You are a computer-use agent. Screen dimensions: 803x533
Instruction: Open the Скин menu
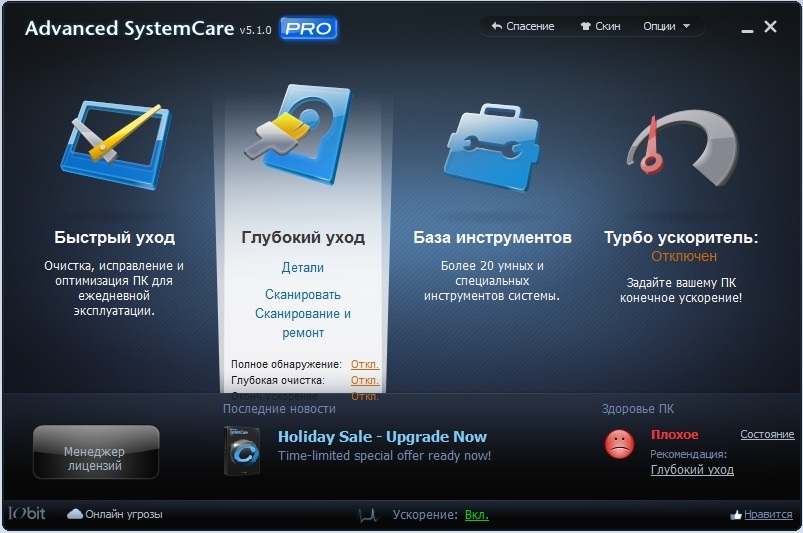599,26
